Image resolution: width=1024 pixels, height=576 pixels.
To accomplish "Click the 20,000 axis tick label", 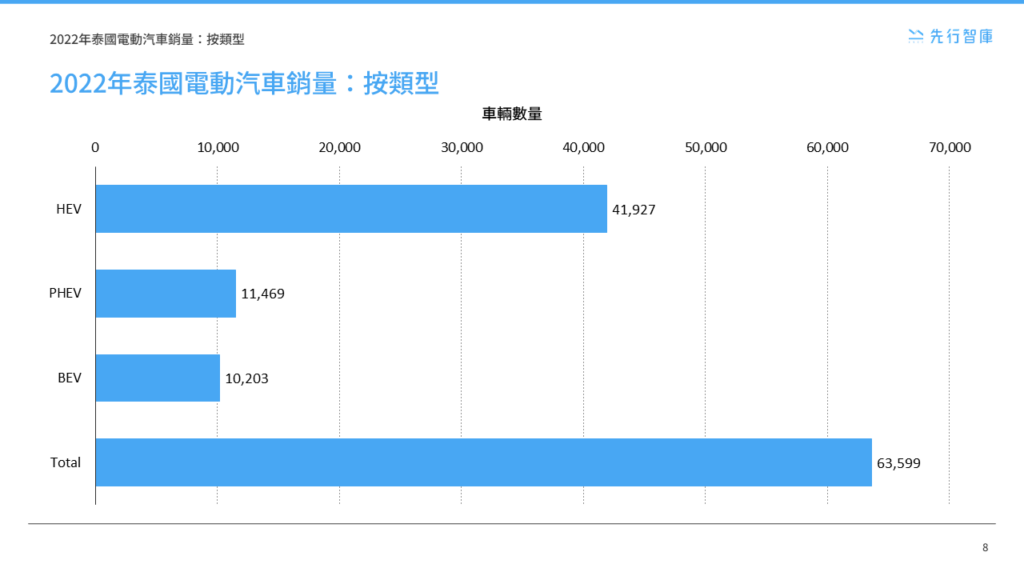I will tap(340, 148).
